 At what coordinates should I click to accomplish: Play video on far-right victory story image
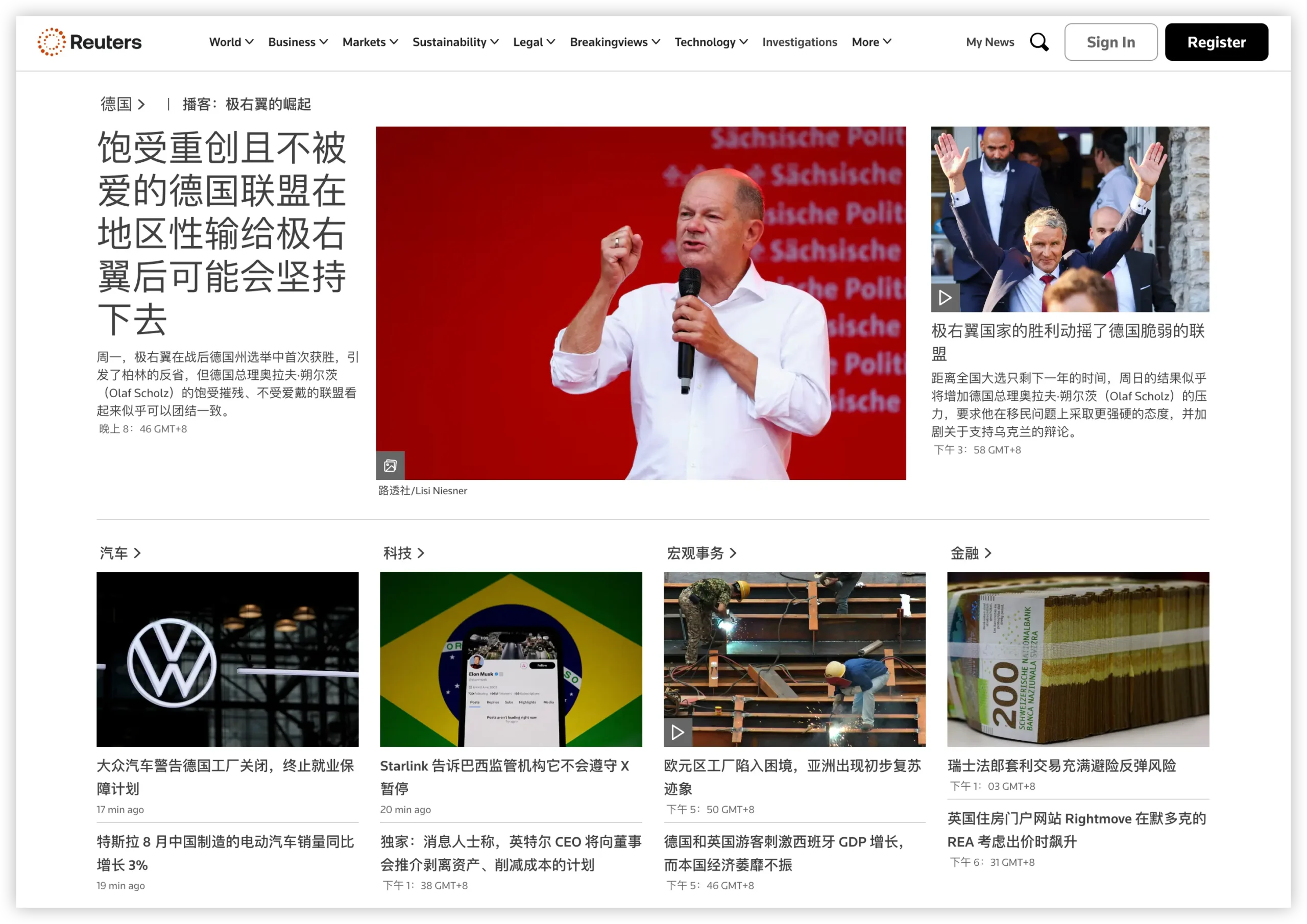[x=945, y=297]
